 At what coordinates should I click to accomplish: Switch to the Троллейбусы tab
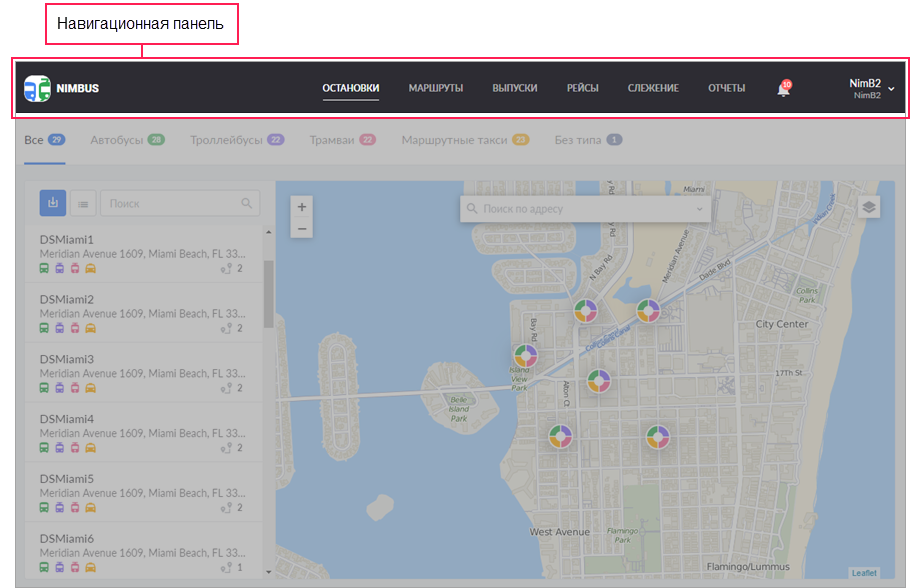[237, 140]
